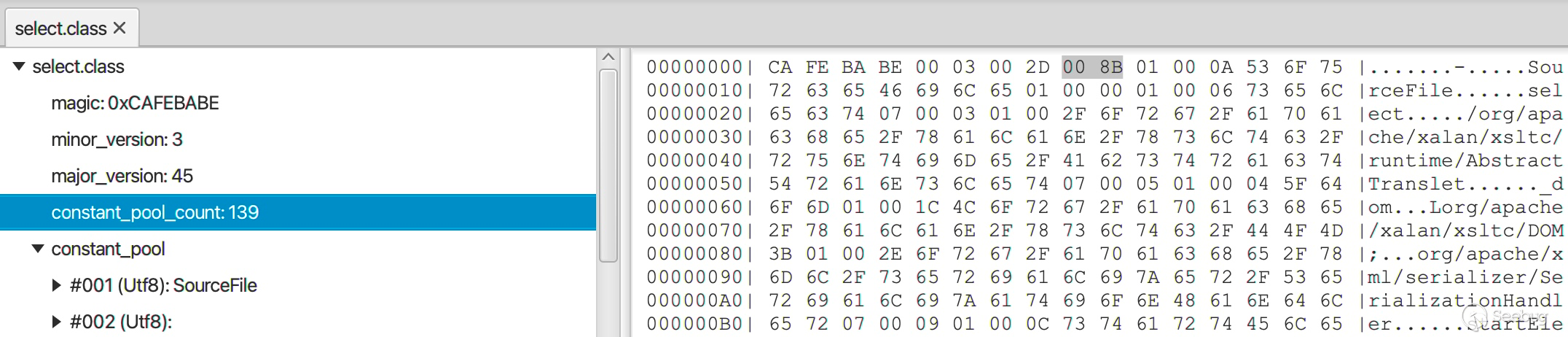Expand the #002 (Utf8) entry
1568x337 pixels.
[57, 322]
